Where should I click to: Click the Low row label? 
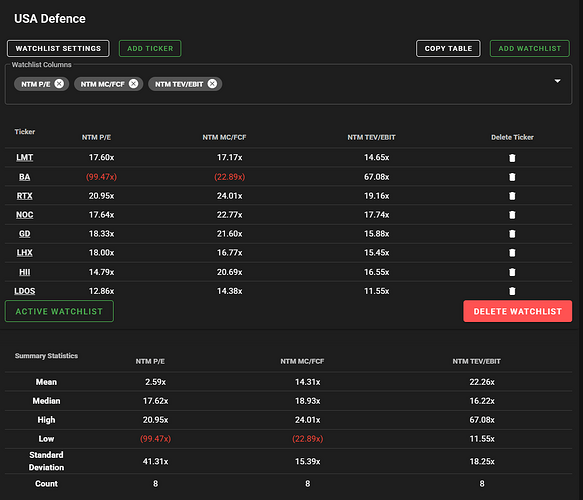(x=46, y=439)
